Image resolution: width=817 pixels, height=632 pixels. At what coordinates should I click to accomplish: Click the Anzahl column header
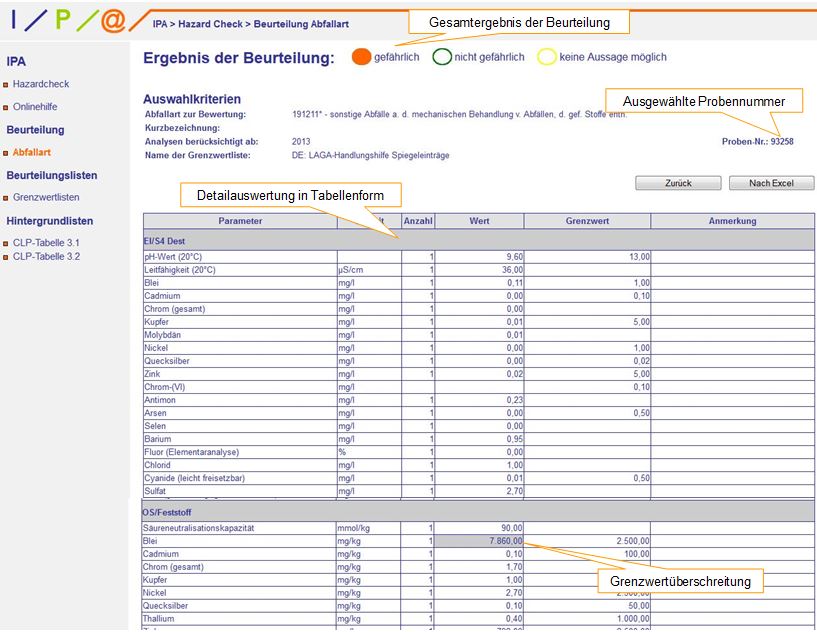point(418,221)
